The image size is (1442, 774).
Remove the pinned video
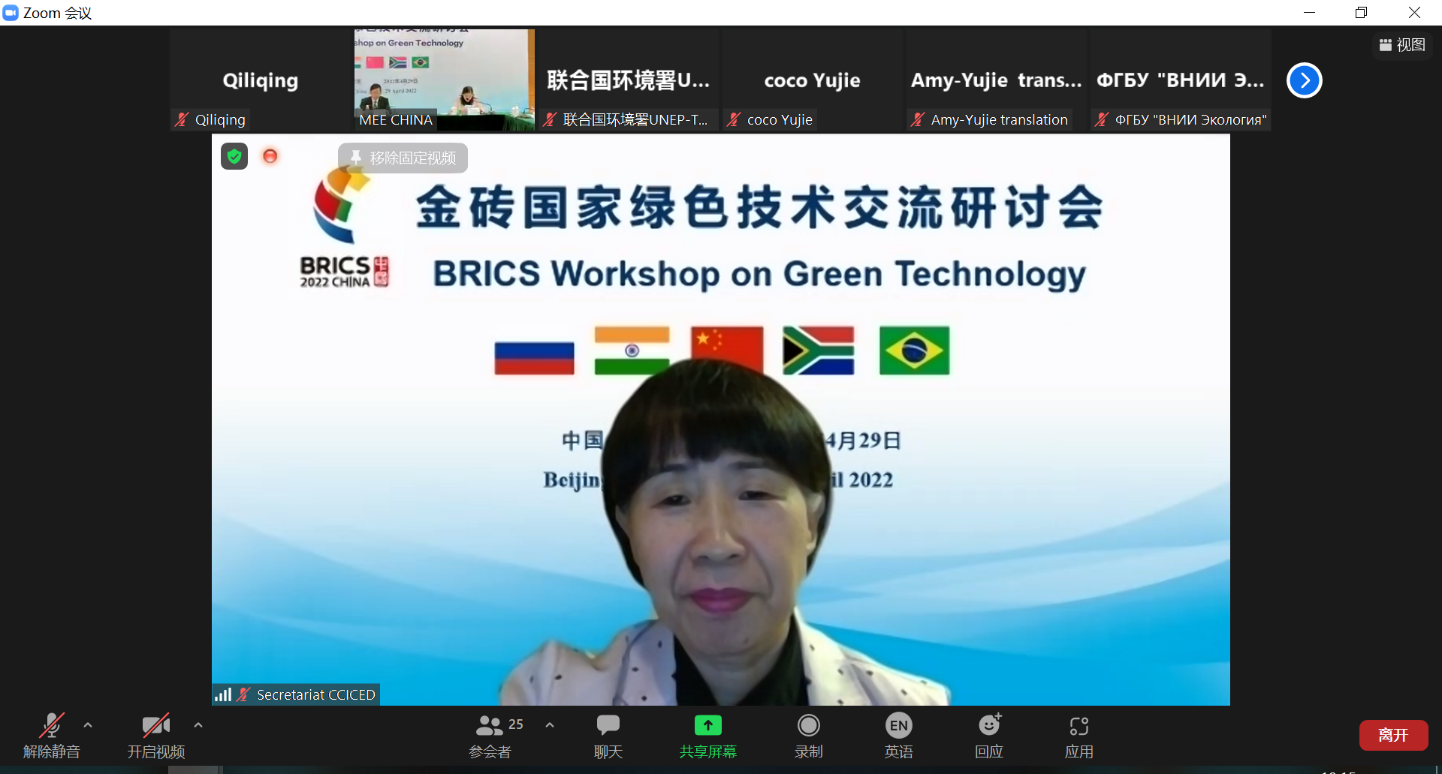click(403, 158)
